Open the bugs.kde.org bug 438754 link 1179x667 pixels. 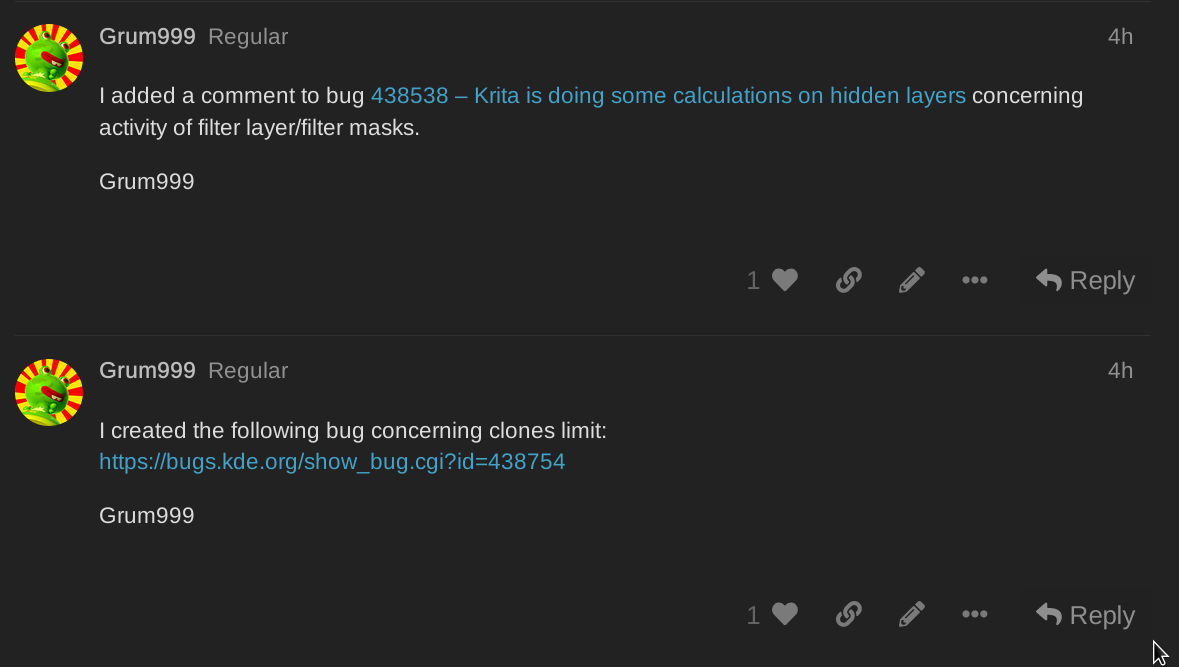point(332,462)
